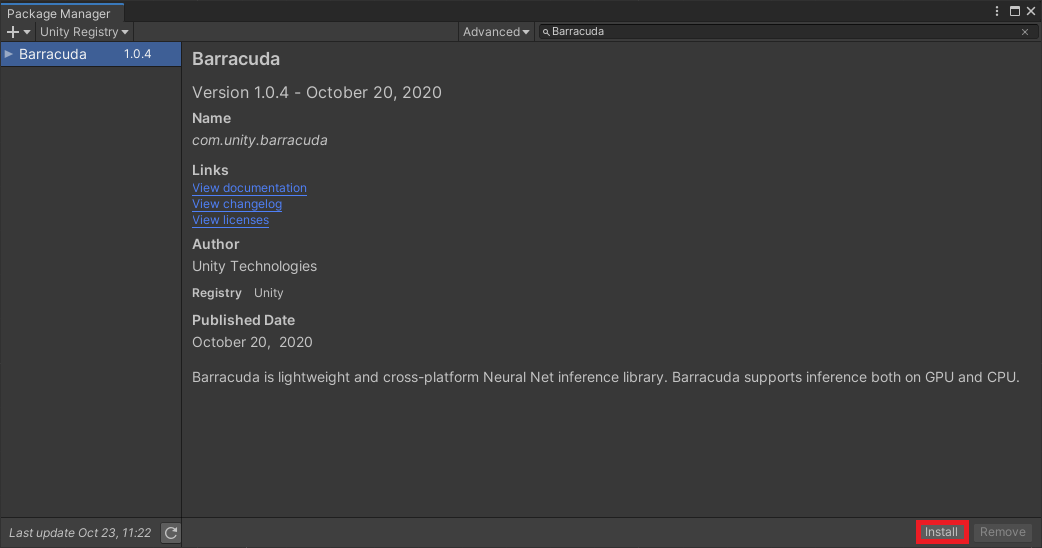Open the View documentation link
1042x548 pixels.
249,188
